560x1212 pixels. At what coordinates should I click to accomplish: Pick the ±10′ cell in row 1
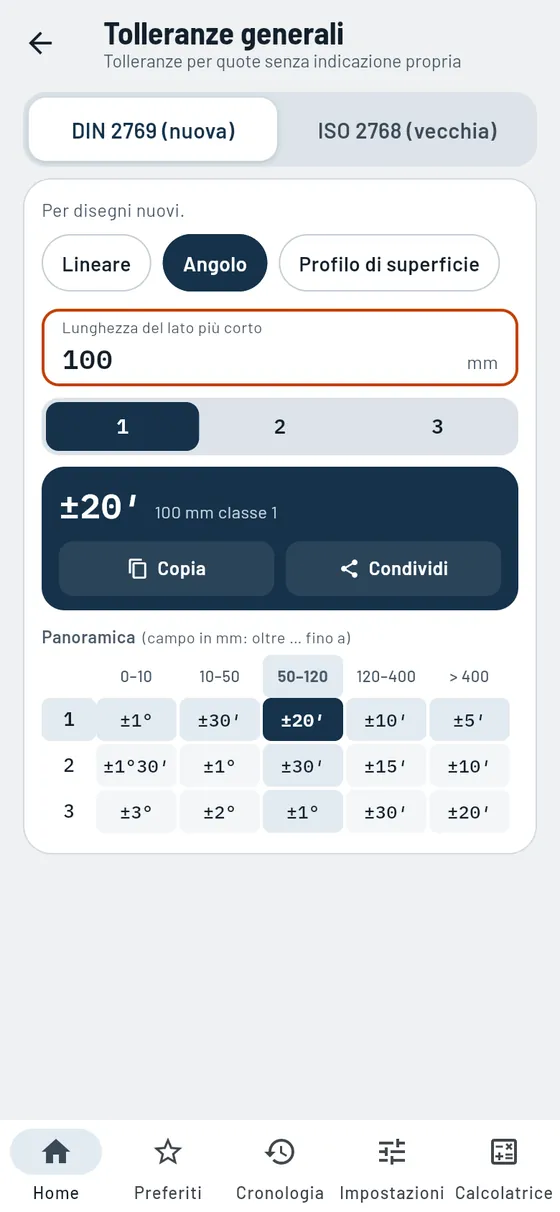386,720
